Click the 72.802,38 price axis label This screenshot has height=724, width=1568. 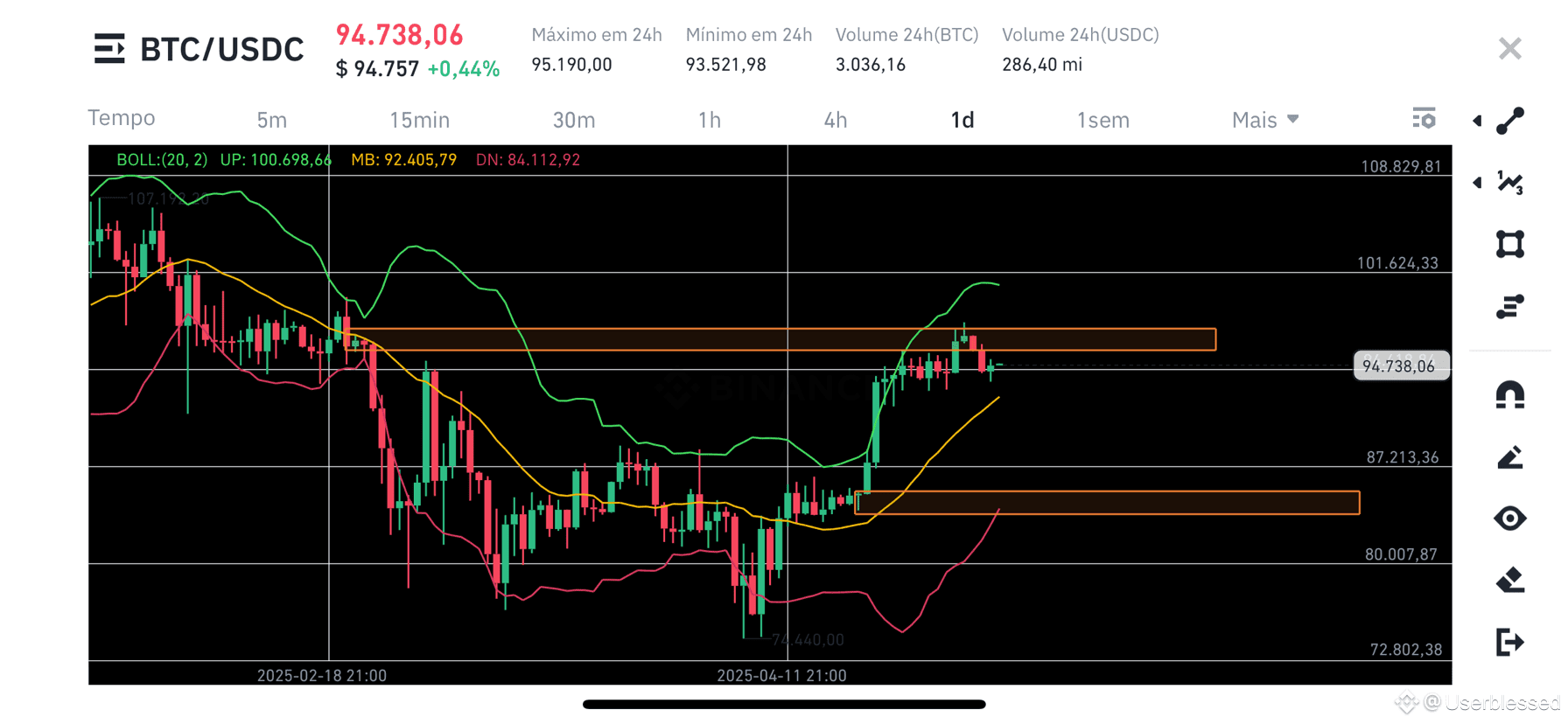click(1406, 650)
